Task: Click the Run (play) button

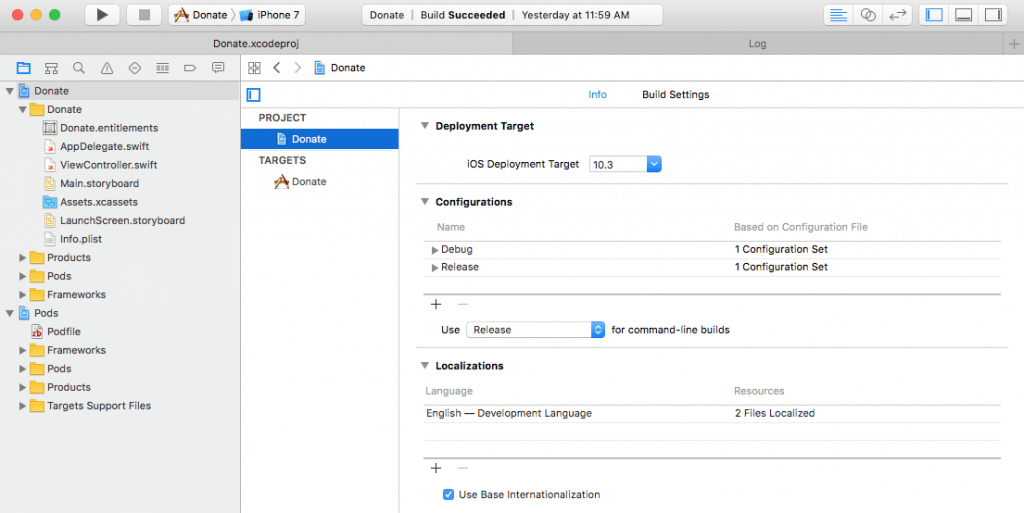Action: coord(102,15)
